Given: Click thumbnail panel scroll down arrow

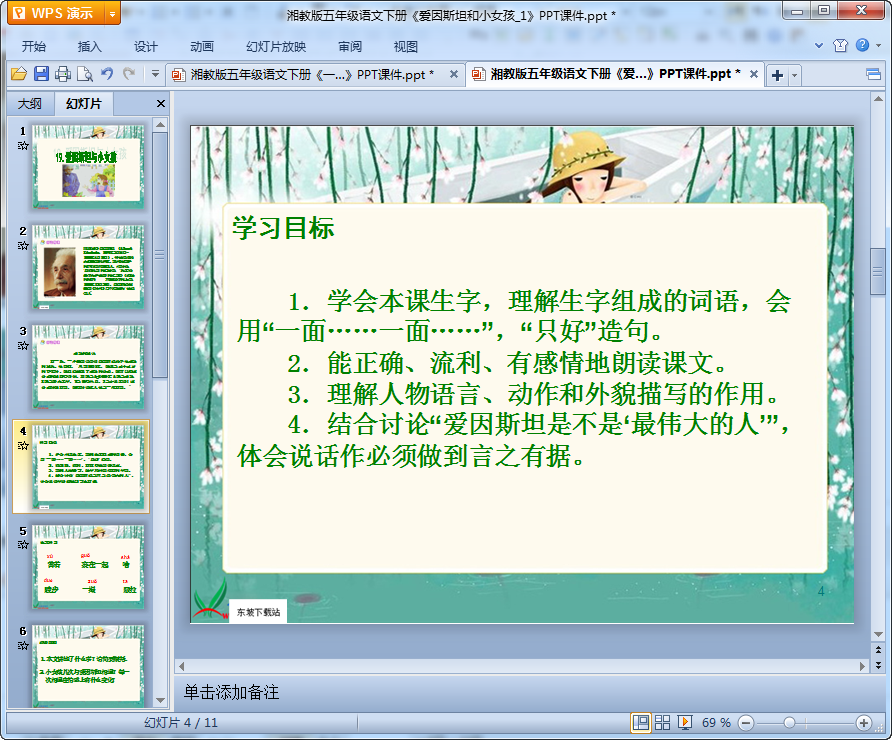Looking at the screenshot, I should coord(160,701).
